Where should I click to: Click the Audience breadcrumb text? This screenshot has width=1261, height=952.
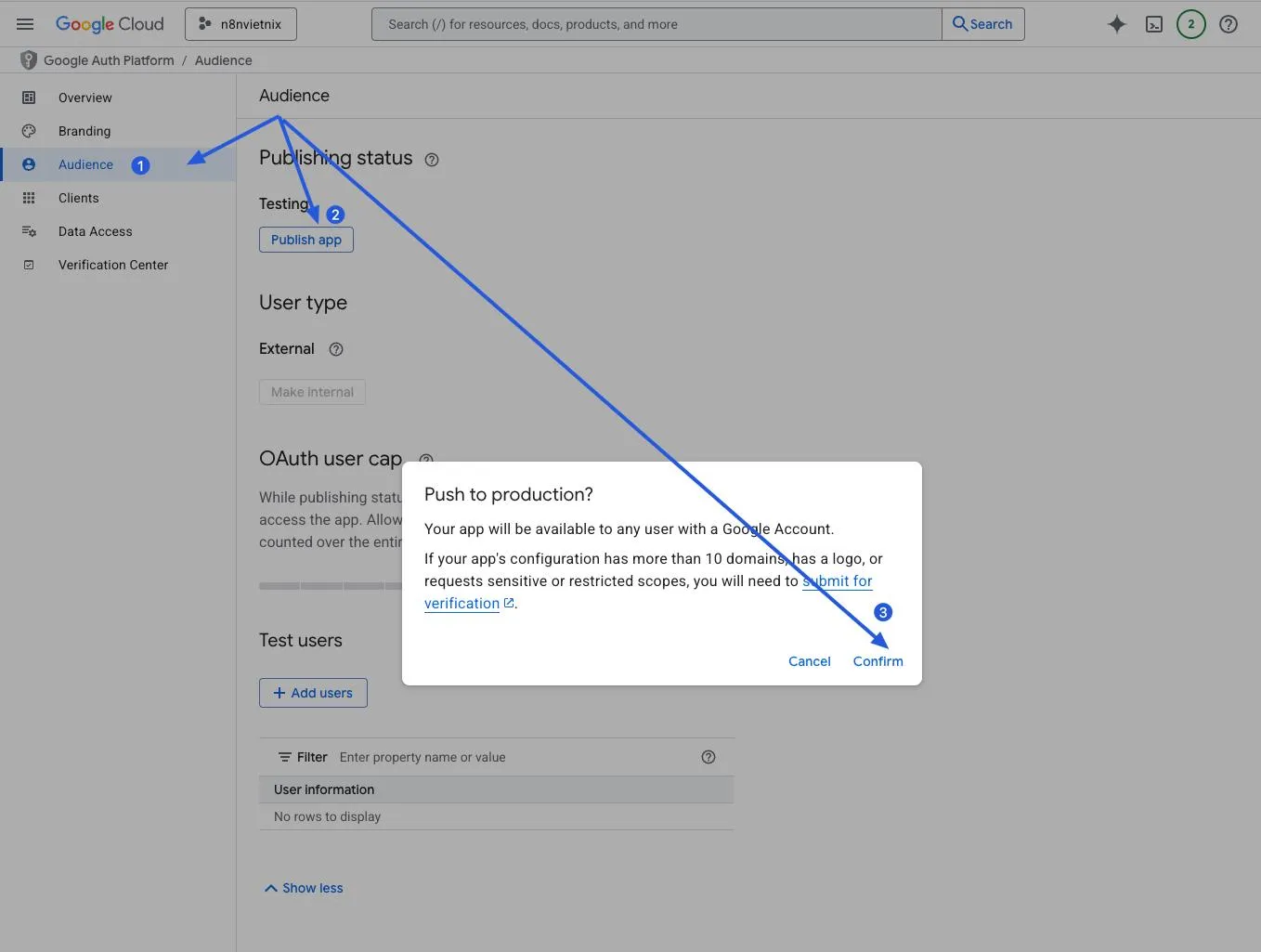tap(223, 60)
